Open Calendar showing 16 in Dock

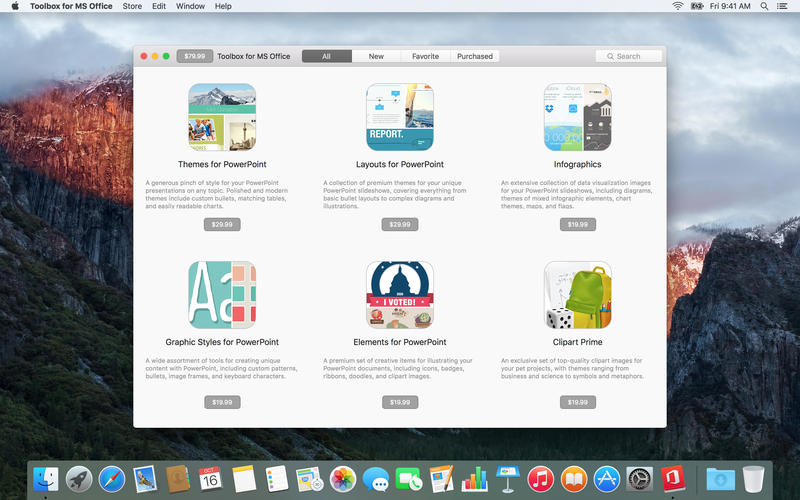[x=211, y=480]
